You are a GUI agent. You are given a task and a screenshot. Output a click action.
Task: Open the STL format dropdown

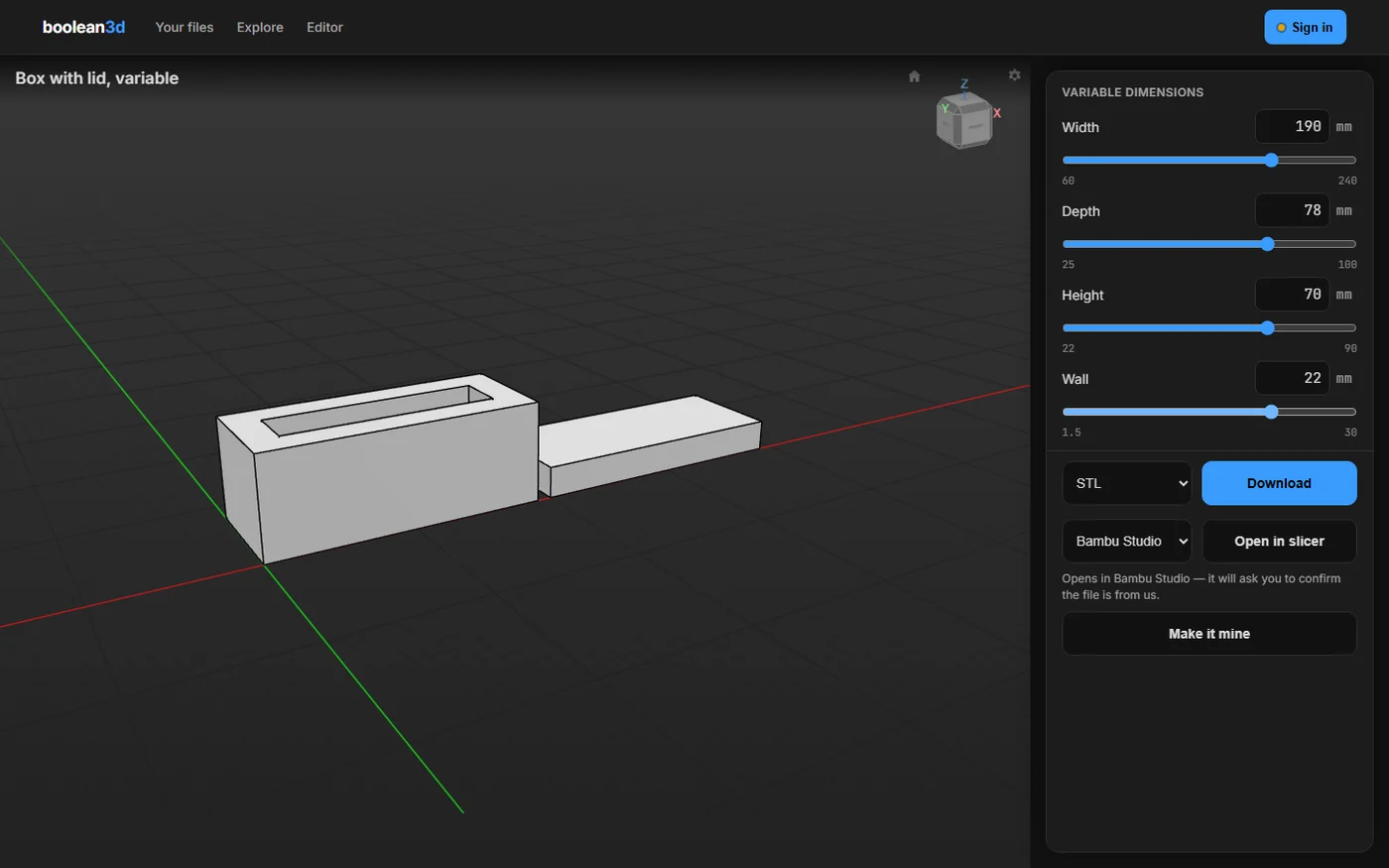1127,483
